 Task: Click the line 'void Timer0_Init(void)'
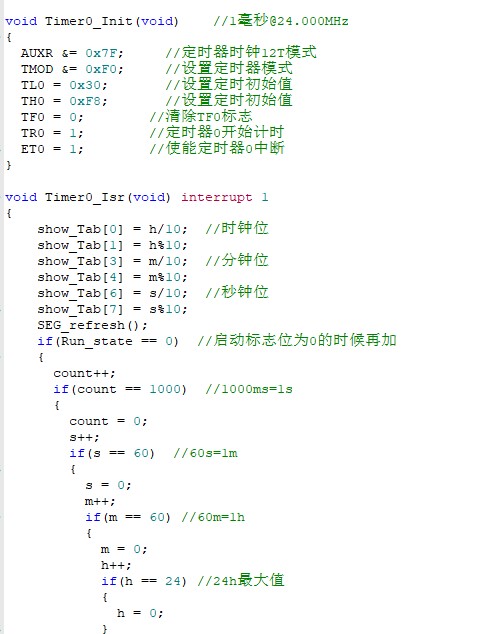click(92, 21)
